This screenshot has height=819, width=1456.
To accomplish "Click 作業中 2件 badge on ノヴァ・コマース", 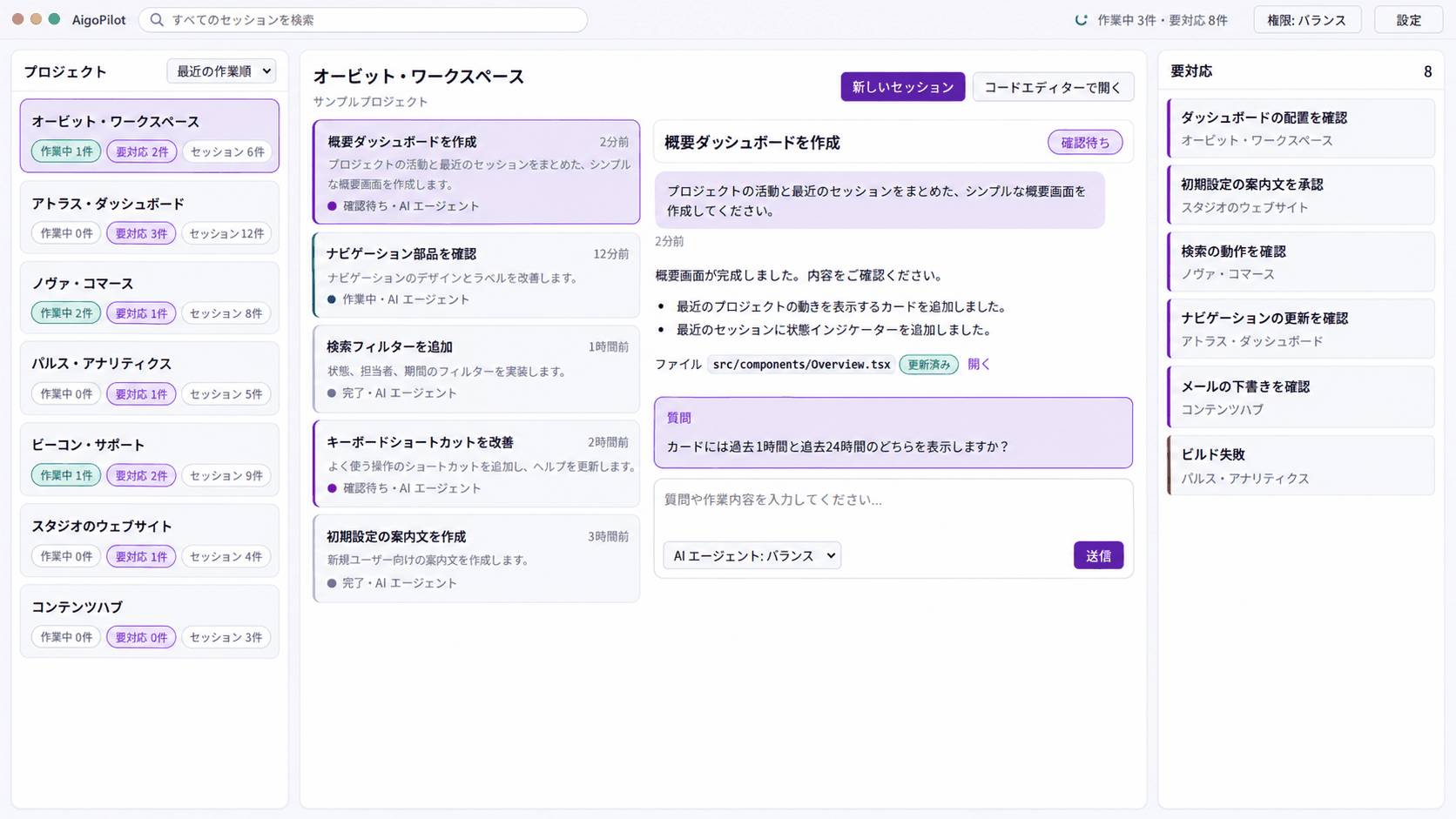I will click(66, 313).
